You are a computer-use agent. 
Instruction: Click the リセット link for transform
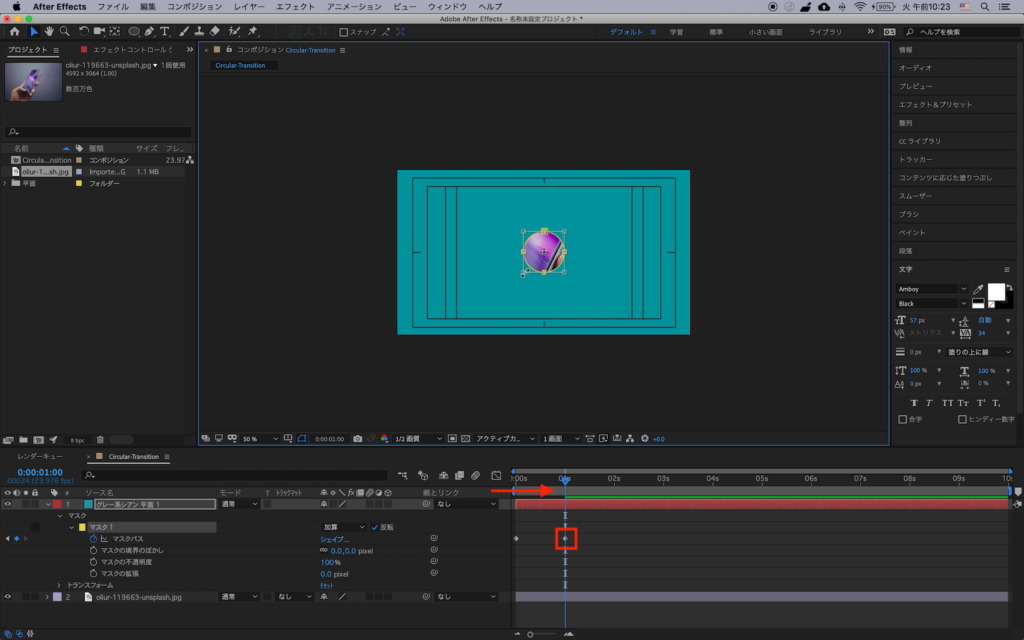tap(326, 585)
